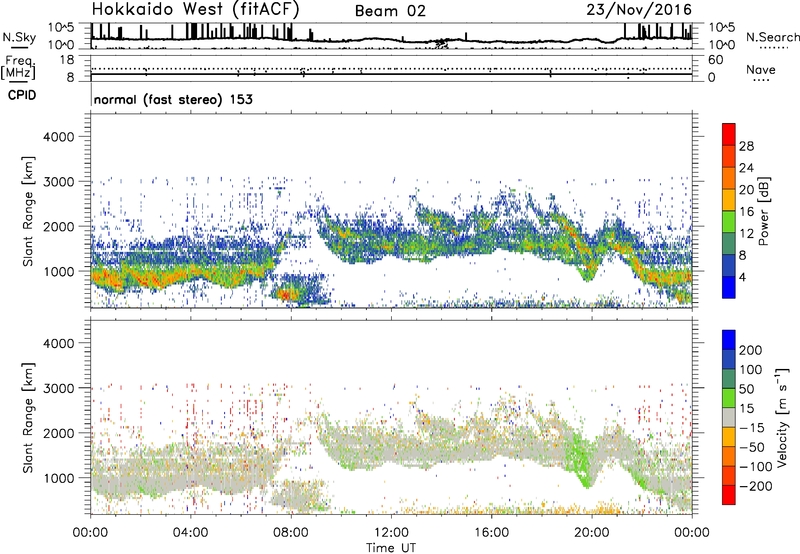Click the '20:00' time tick label
Screen dimensions: 800x554
click(591, 533)
